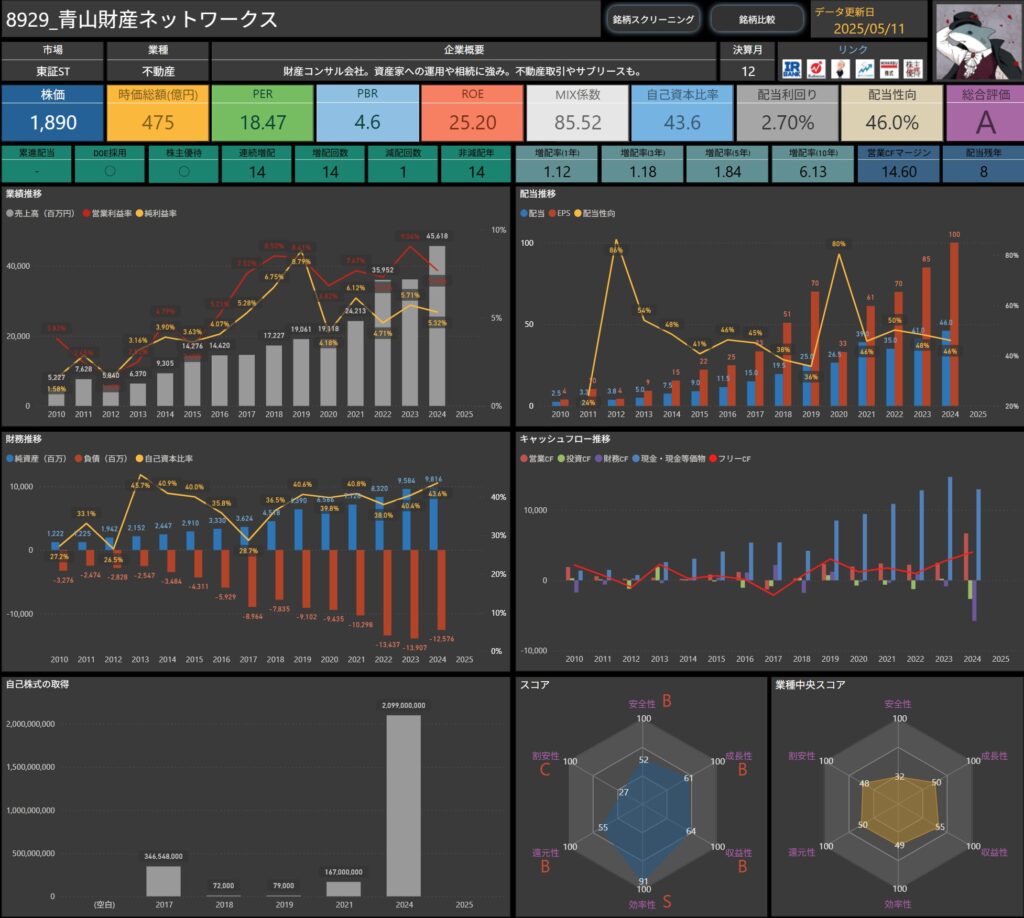Screen dimensions: 1024x918
Task: Select the 負債（百万） legend item
Action: click(x=101, y=459)
